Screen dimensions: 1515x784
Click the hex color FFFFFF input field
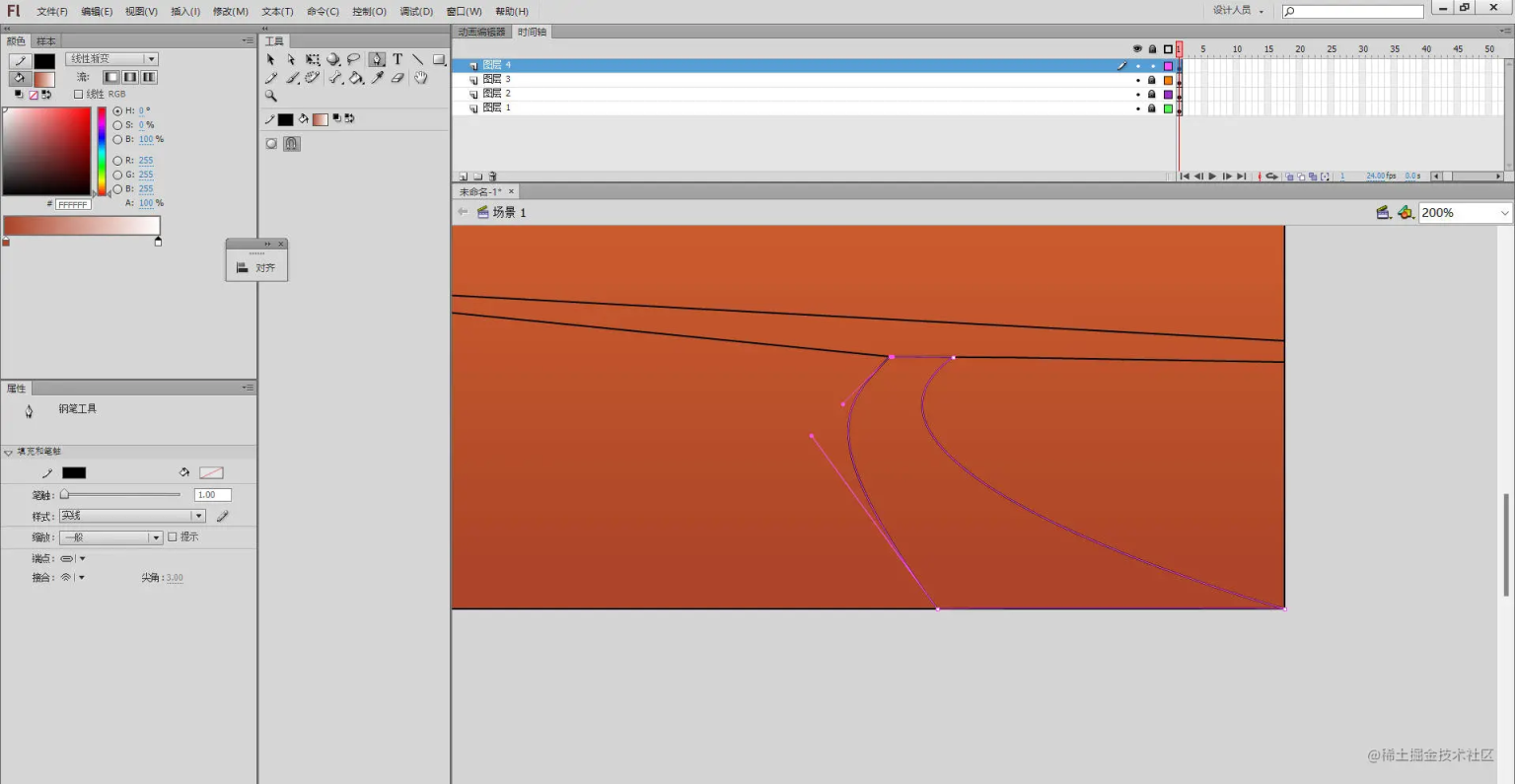pyautogui.click(x=73, y=205)
